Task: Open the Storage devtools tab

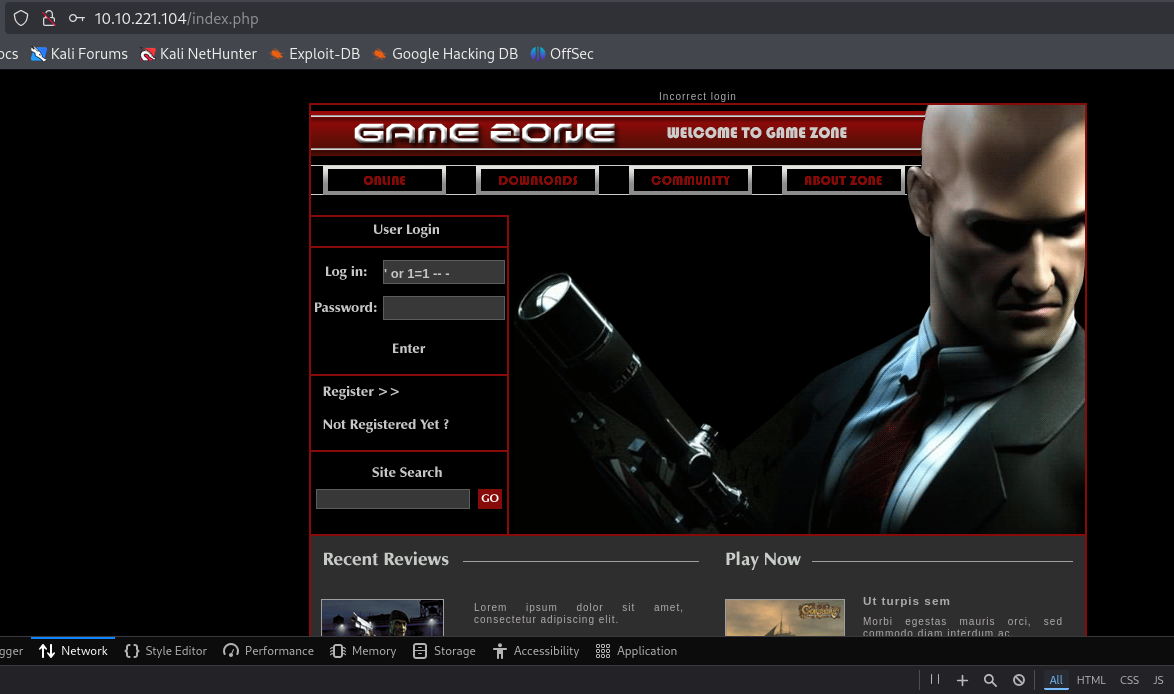Action: 444,651
